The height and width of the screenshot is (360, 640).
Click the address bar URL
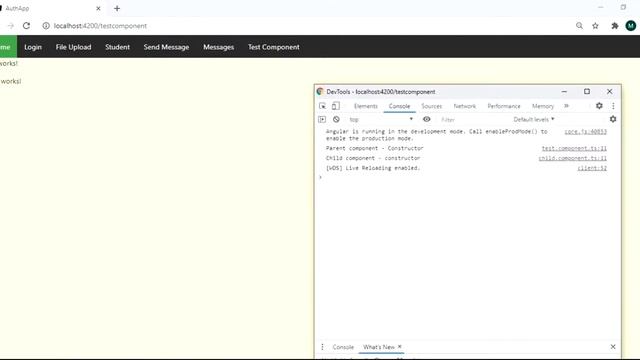click(x=100, y=26)
